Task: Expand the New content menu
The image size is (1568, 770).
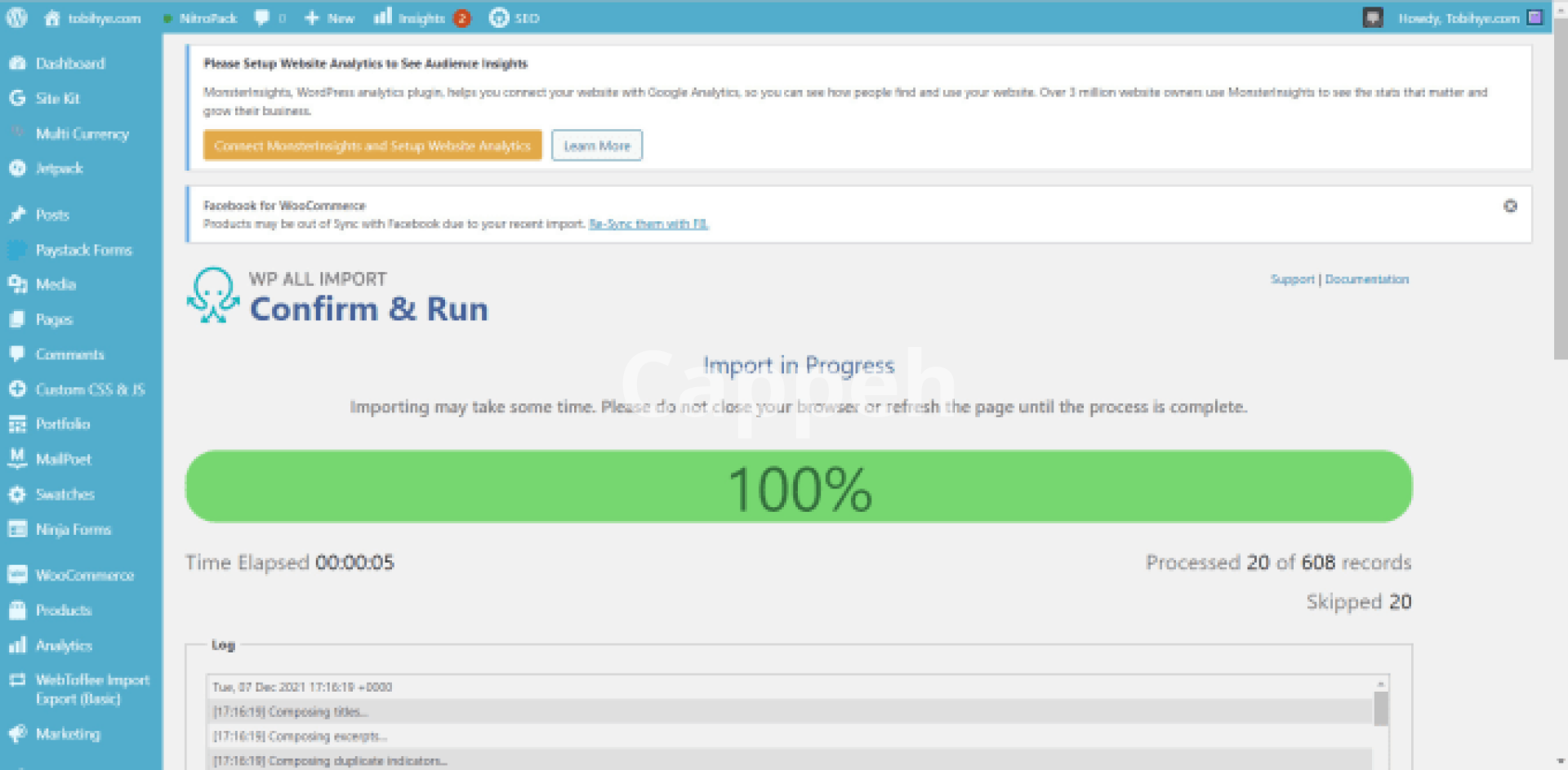Action: tap(330, 18)
